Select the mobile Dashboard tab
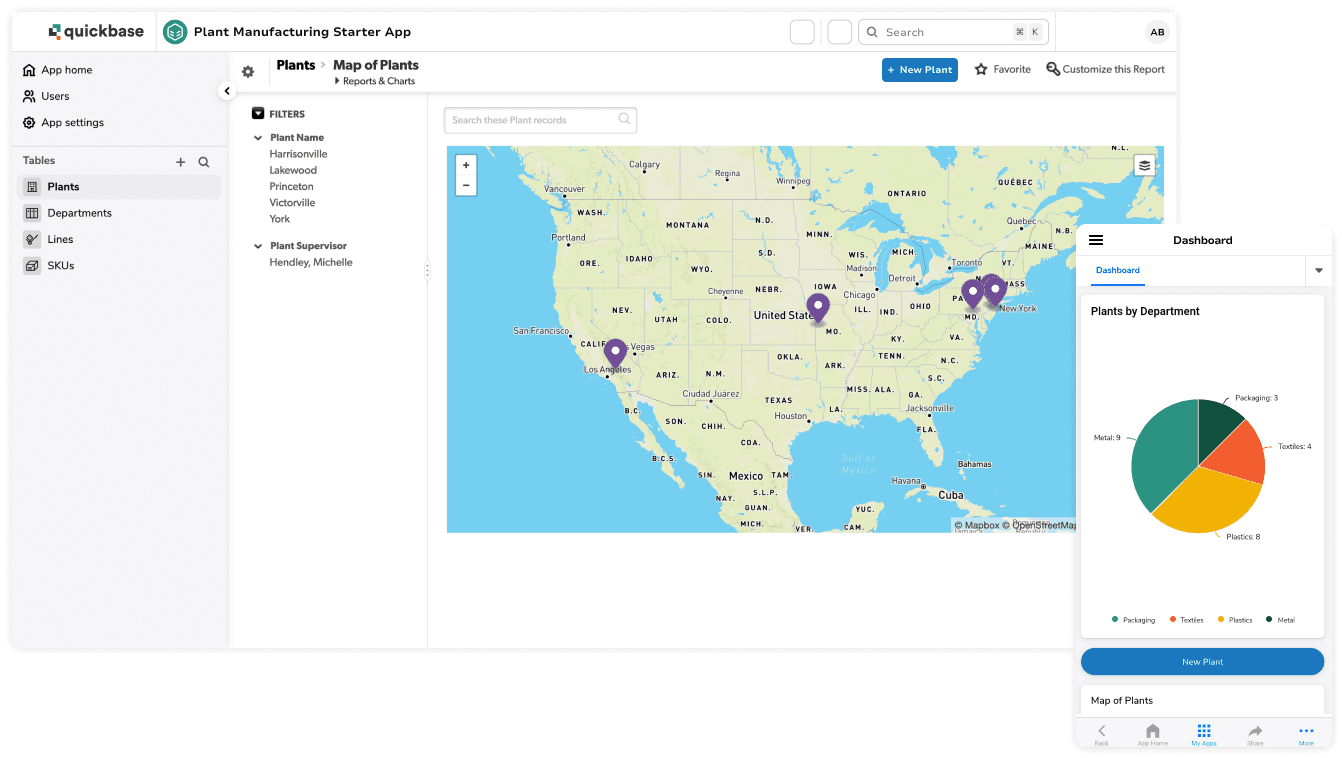Image resolution: width=1342 pixels, height=758 pixels. point(1118,270)
